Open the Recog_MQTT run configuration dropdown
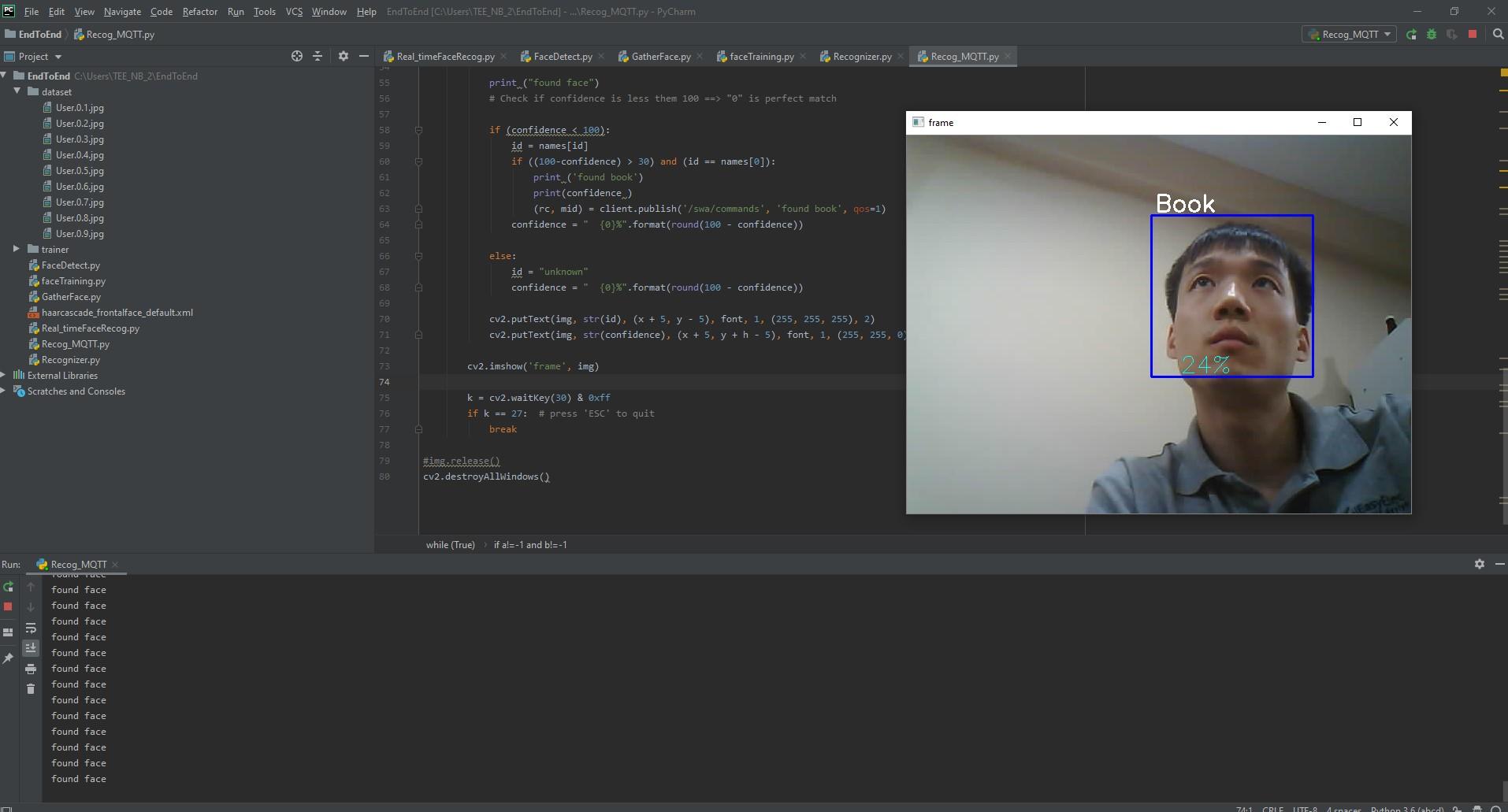The height and width of the screenshot is (812, 1508). 1349,34
